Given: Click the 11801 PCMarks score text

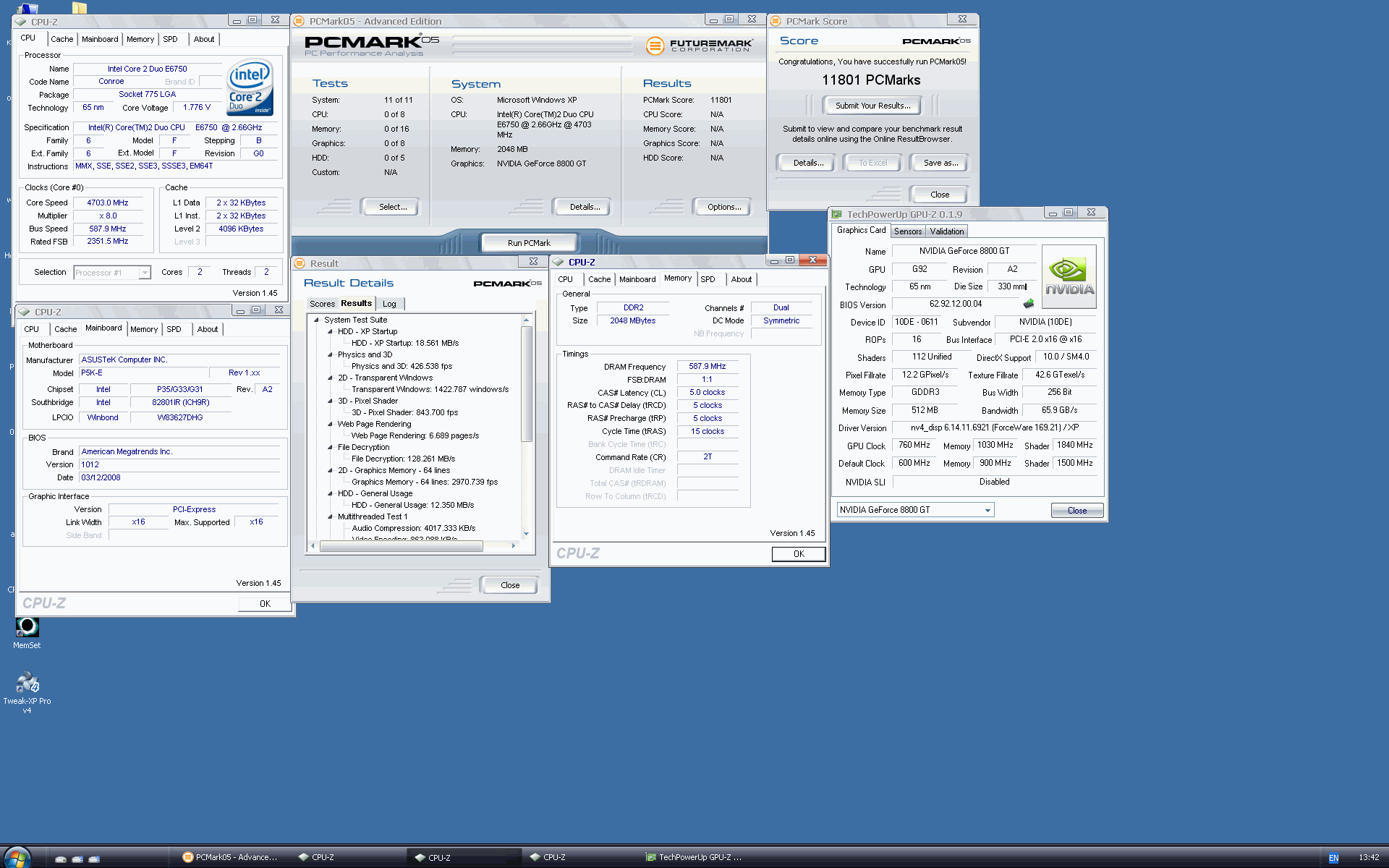Looking at the screenshot, I should [871, 80].
